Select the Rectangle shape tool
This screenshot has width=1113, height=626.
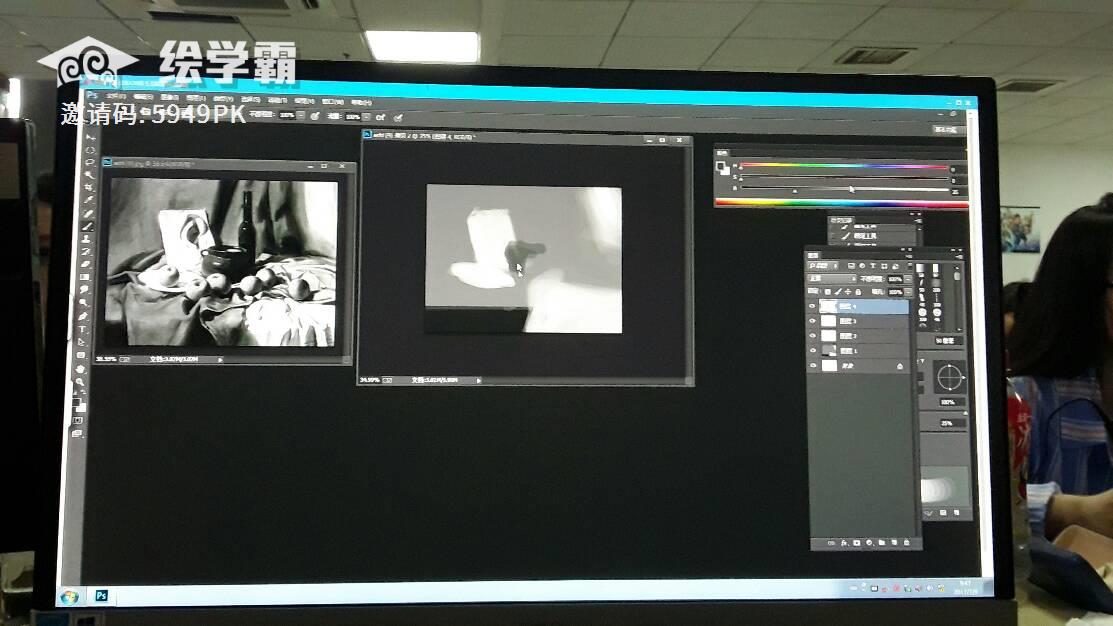click(x=81, y=355)
